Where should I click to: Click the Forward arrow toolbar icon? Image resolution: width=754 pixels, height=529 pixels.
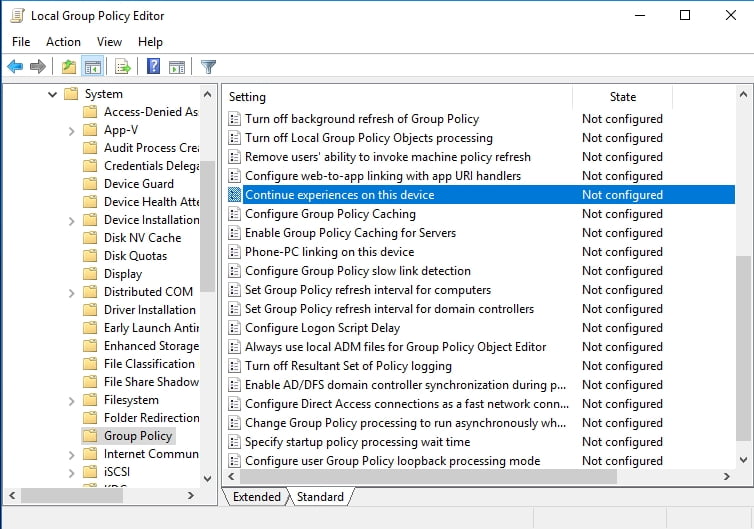(38, 67)
